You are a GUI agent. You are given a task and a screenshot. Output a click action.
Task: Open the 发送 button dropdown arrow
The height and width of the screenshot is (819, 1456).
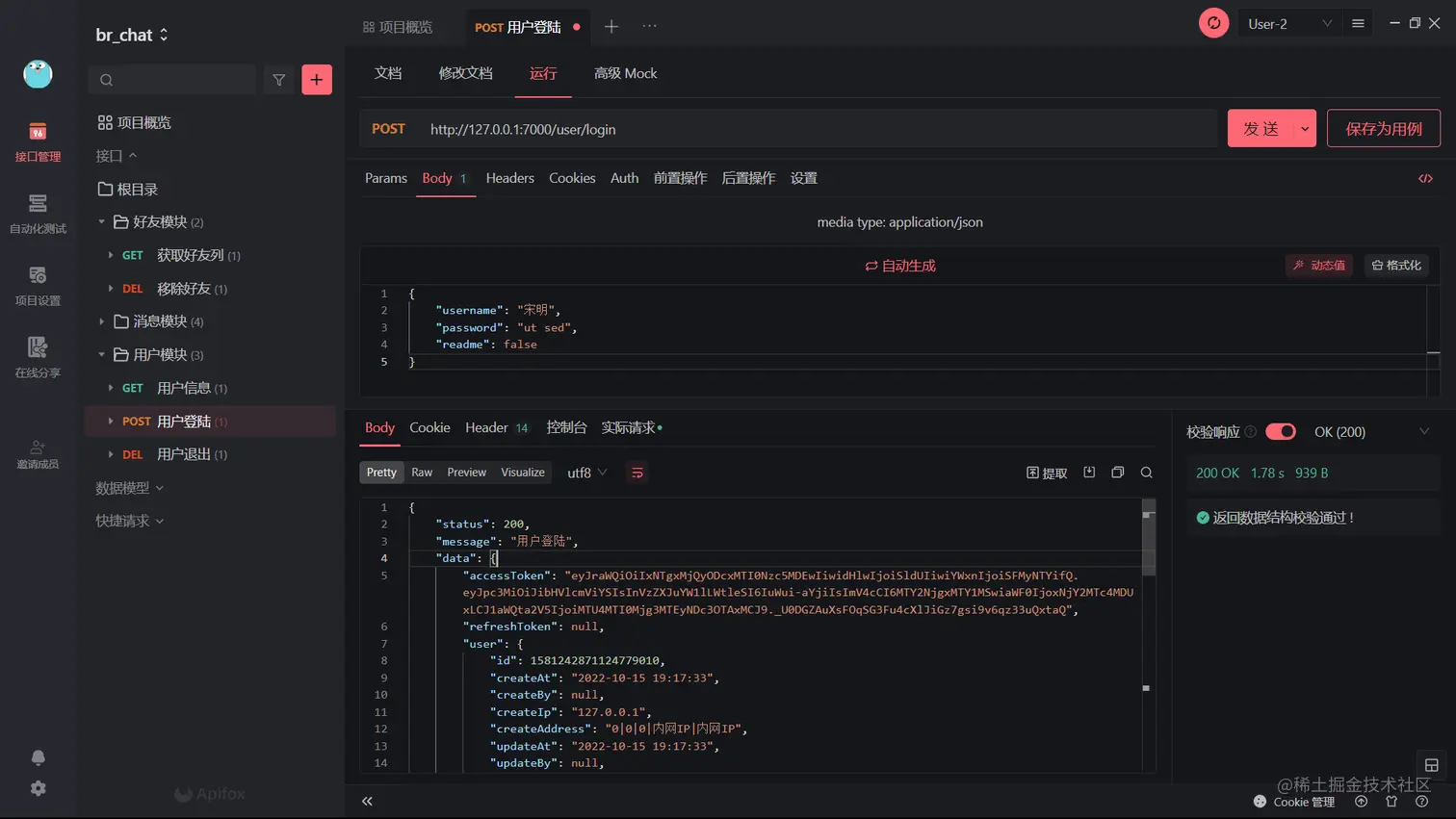pos(1305,129)
